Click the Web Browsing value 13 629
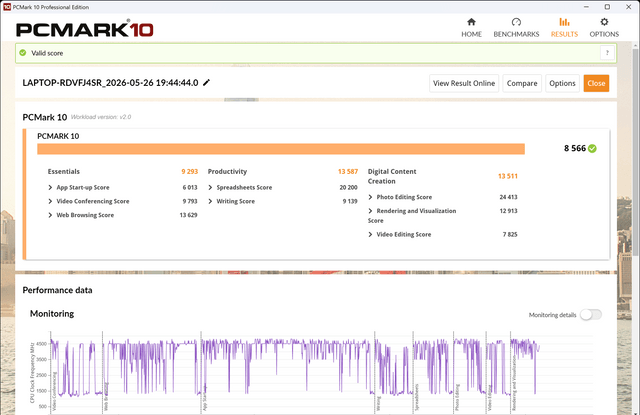Viewport: 640px width, 415px height. [x=188, y=215]
